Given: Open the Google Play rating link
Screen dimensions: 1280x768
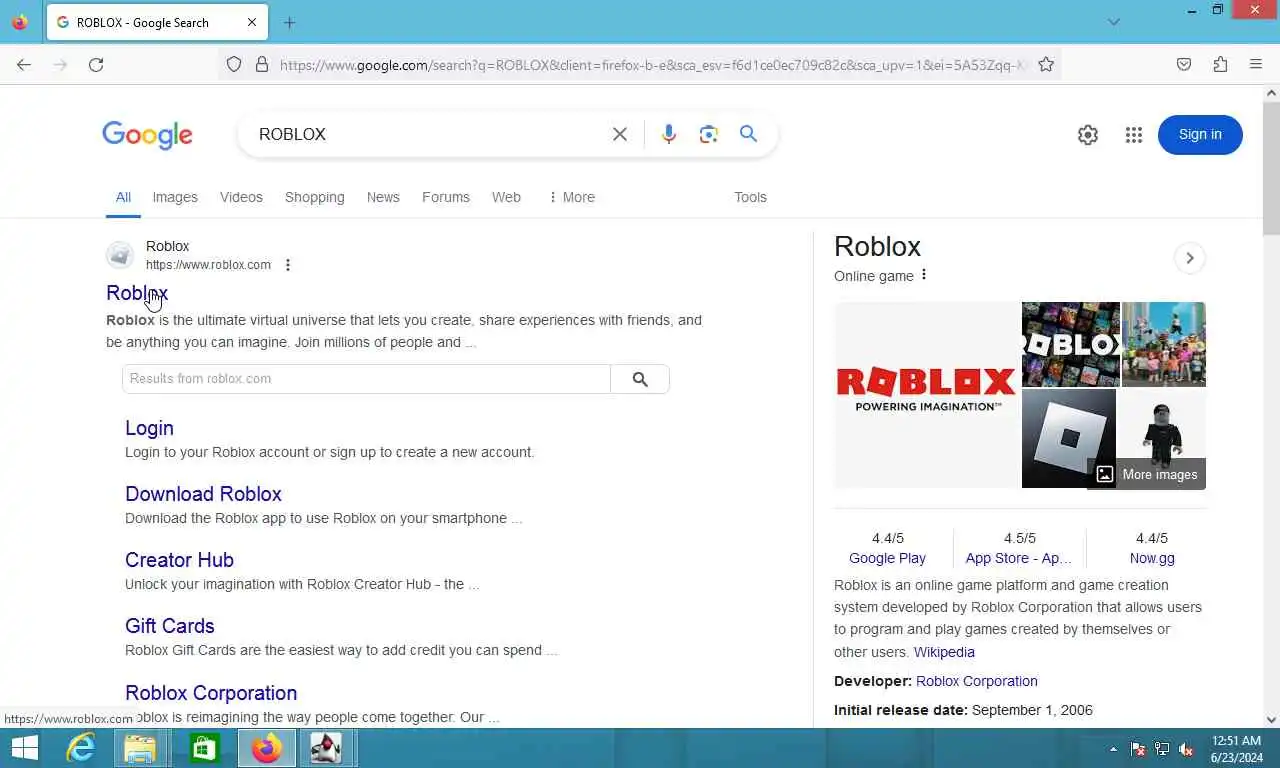Looking at the screenshot, I should click(x=887, y=559).
